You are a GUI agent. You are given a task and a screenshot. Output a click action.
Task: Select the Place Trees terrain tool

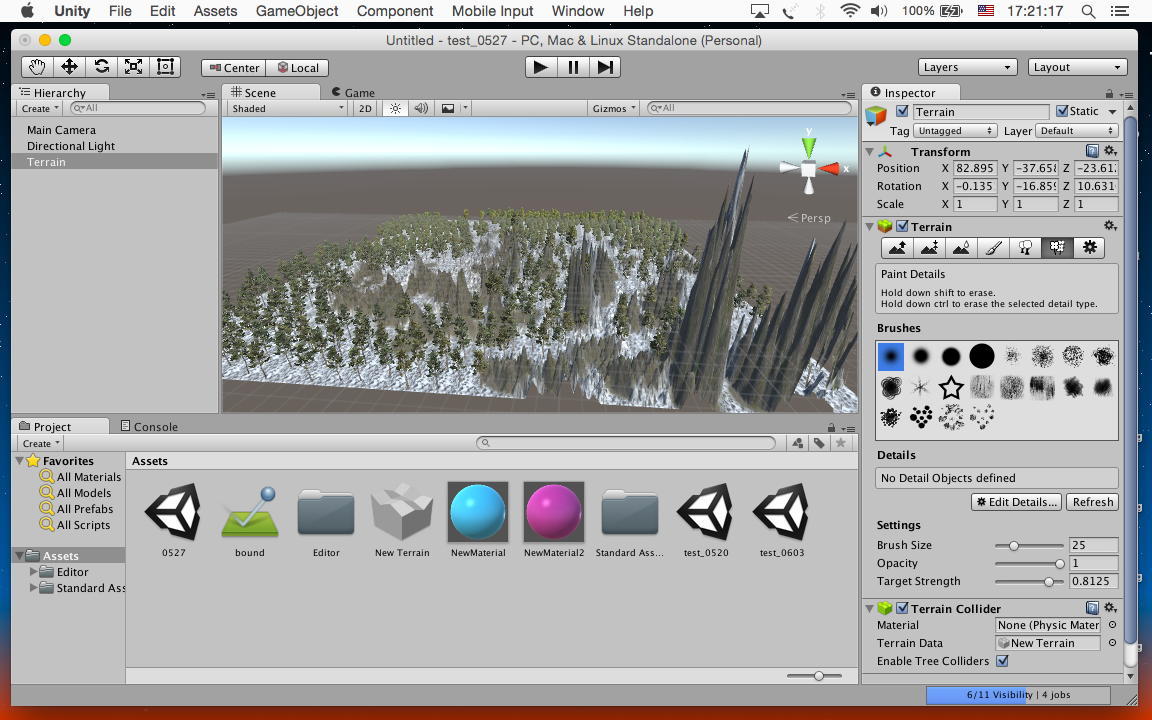coord(1025,247)
